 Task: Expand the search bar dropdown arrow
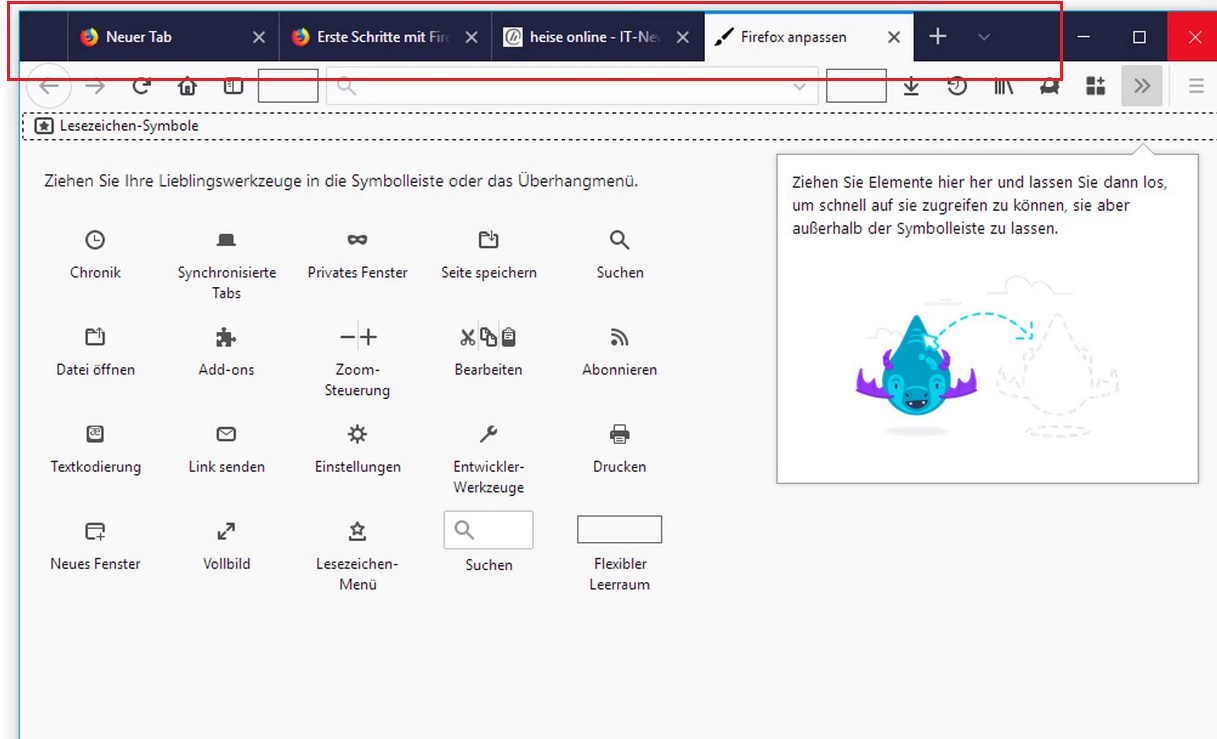click(x=801, y=86)
